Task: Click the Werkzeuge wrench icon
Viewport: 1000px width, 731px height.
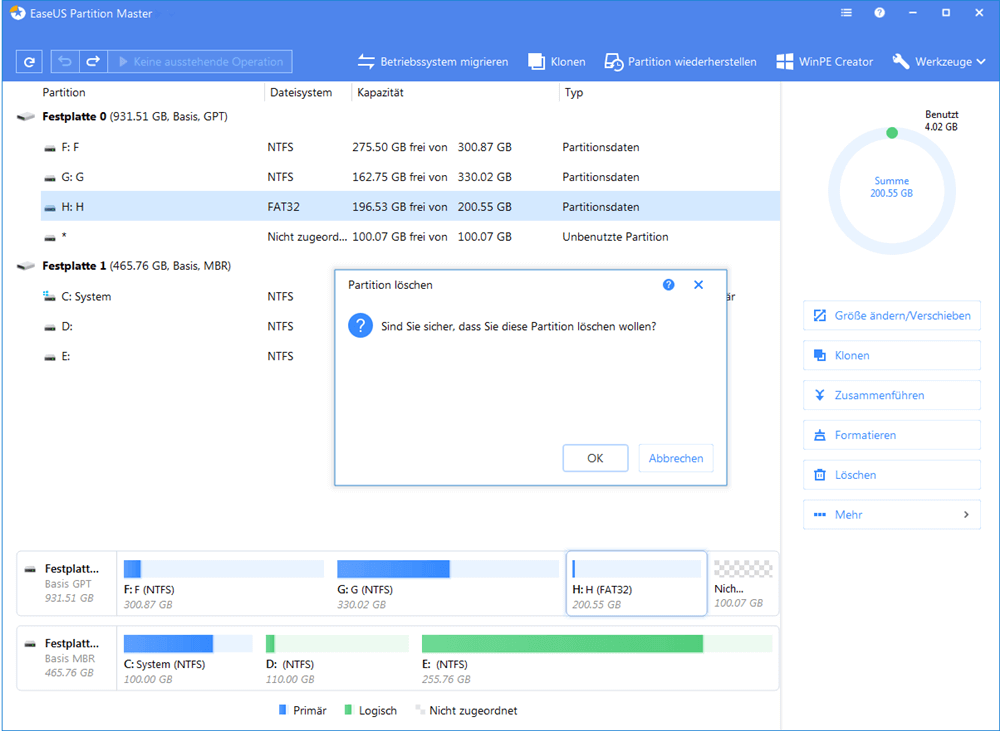Action: (x=901, y=61)
